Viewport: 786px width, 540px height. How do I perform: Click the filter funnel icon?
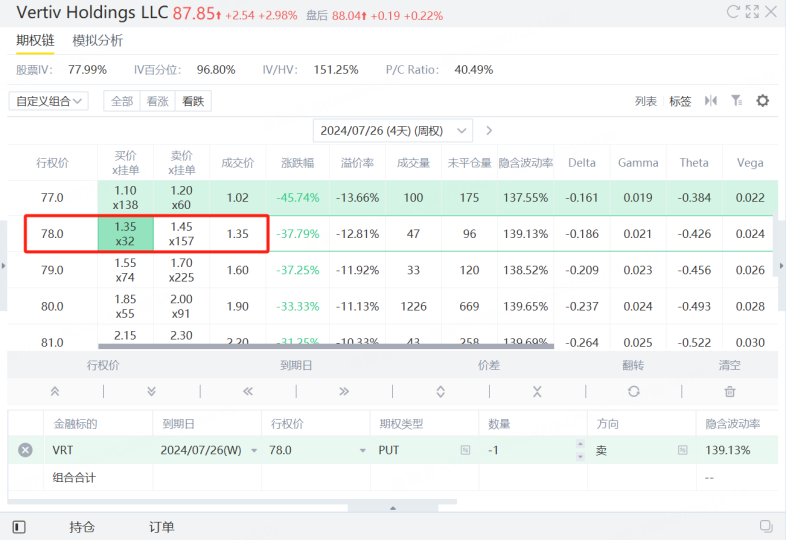[x=736, y=101]
